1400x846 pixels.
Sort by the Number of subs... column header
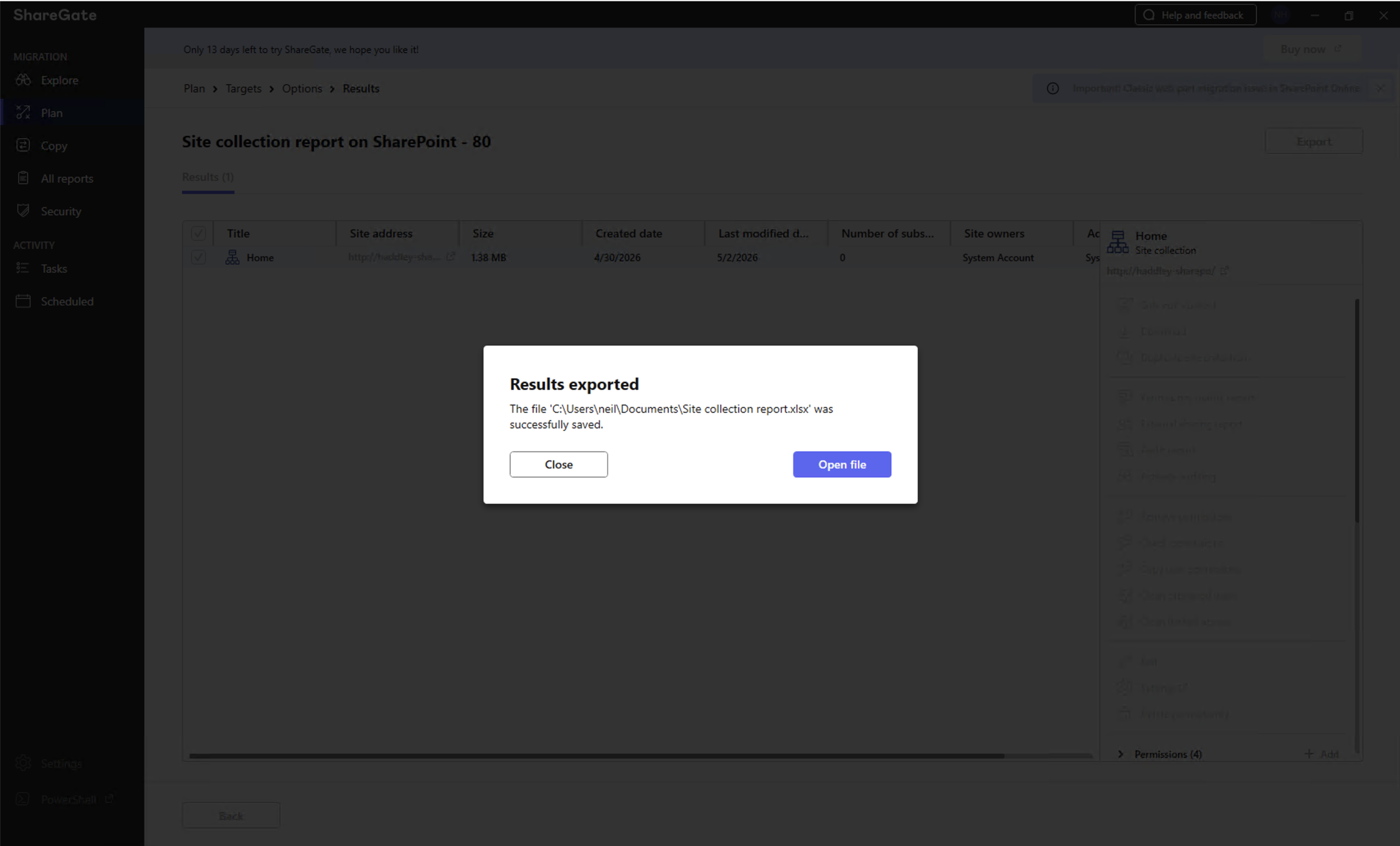pos(889,233)
